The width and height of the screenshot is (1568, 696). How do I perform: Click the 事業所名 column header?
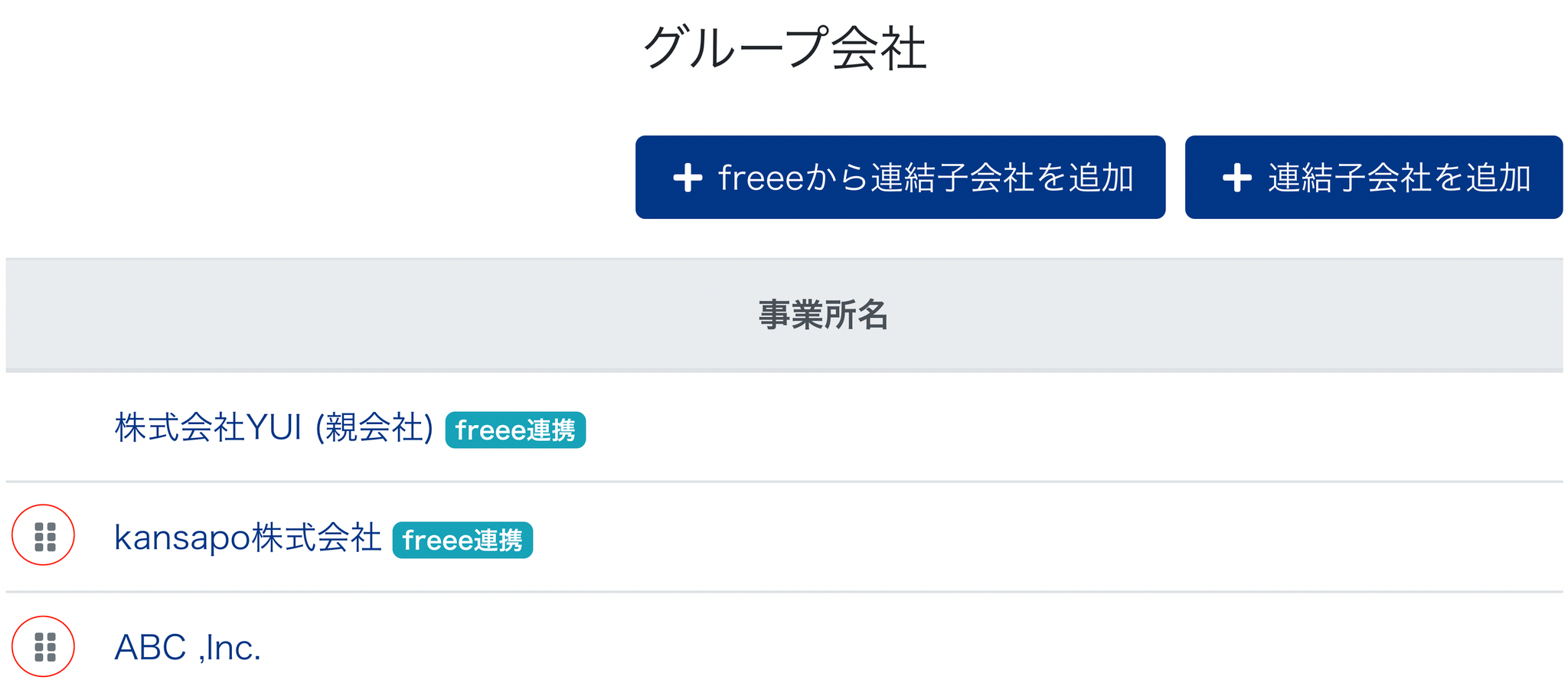(823, 315)
